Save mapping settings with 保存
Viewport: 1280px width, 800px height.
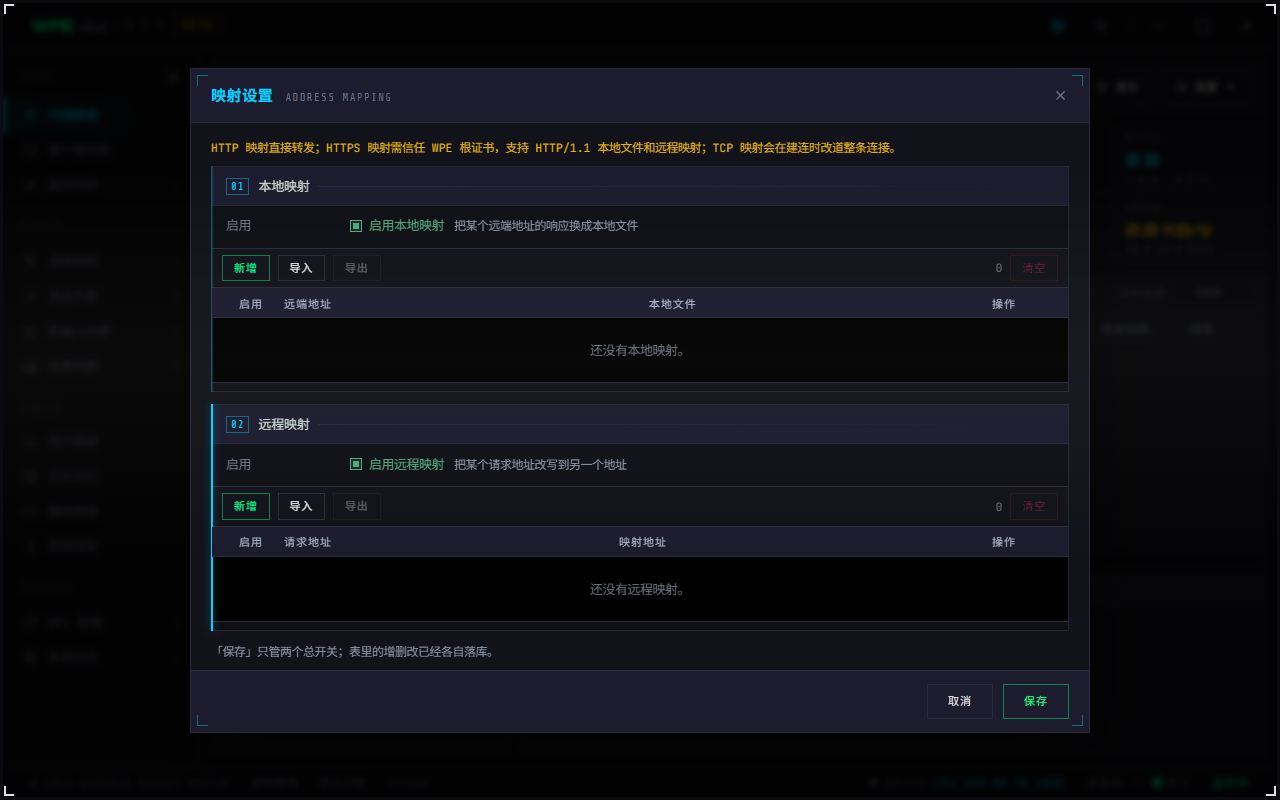(x=1036, y=701)
